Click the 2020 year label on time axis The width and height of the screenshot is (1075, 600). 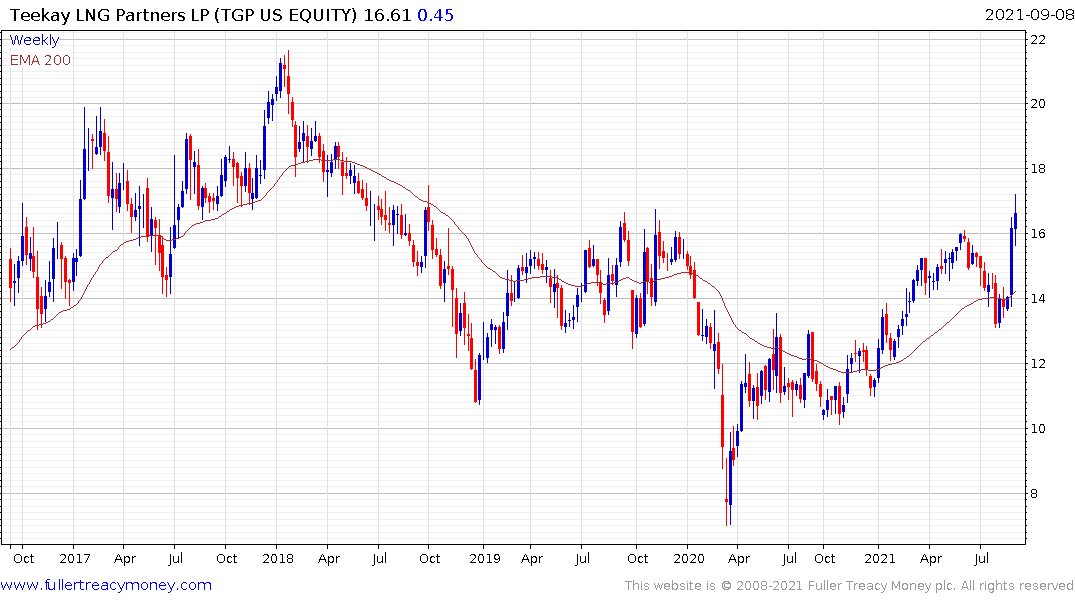[689, 558]
